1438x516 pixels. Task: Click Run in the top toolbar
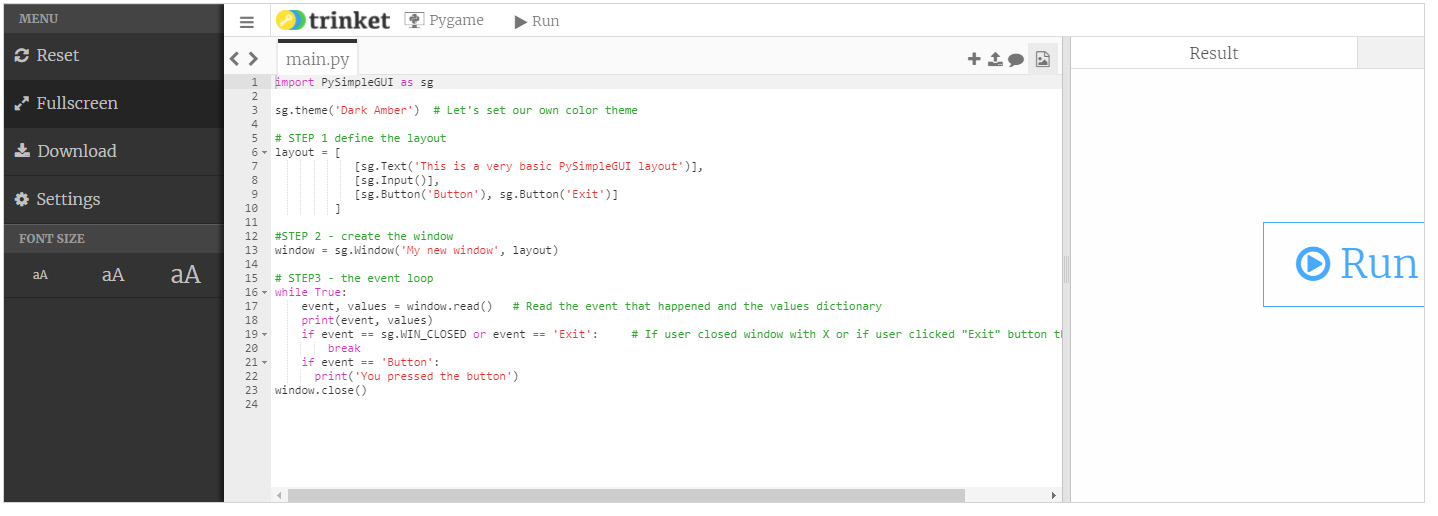537,21
